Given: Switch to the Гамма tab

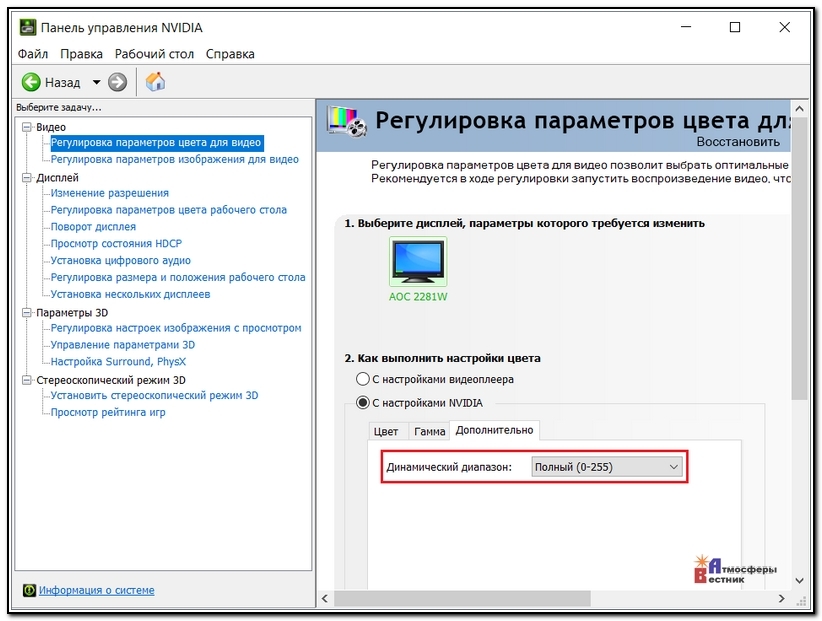Looking at the screenshot, I should pos(429,431).
